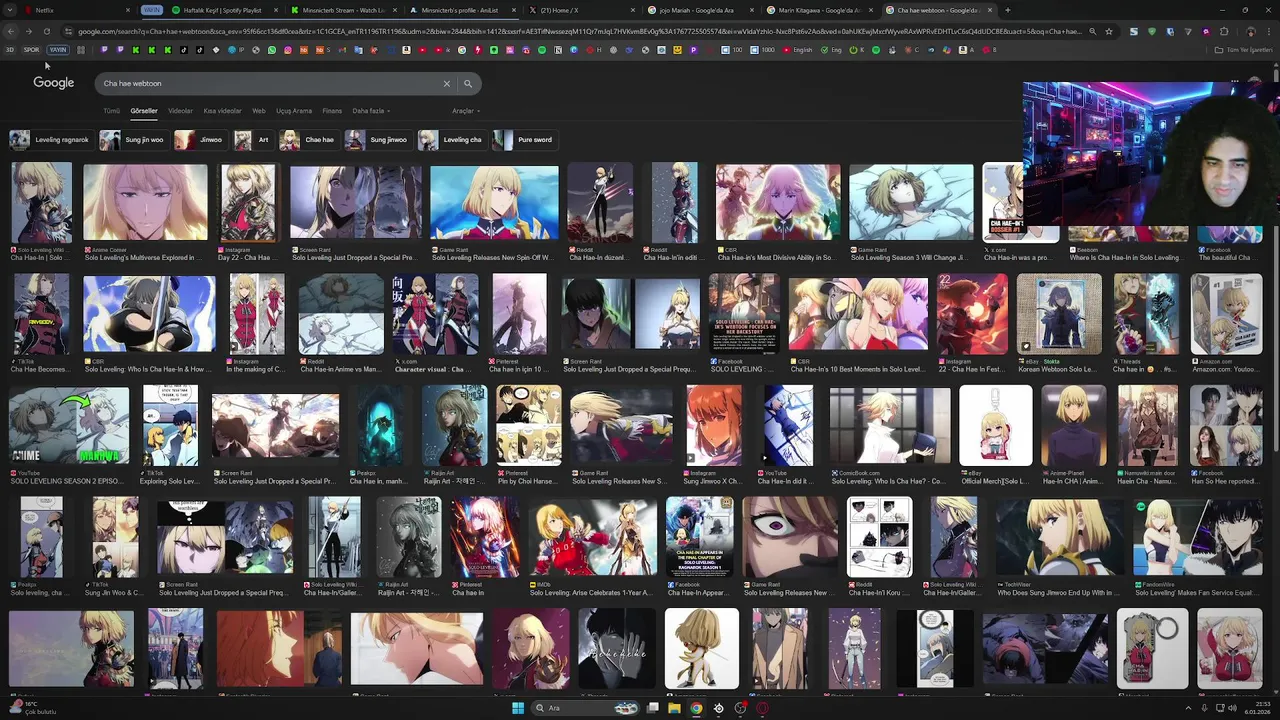Click the volume icon in system tray
Image resolution: width=1280 pixels, height=720 pixels.
tap(1232, 708)
